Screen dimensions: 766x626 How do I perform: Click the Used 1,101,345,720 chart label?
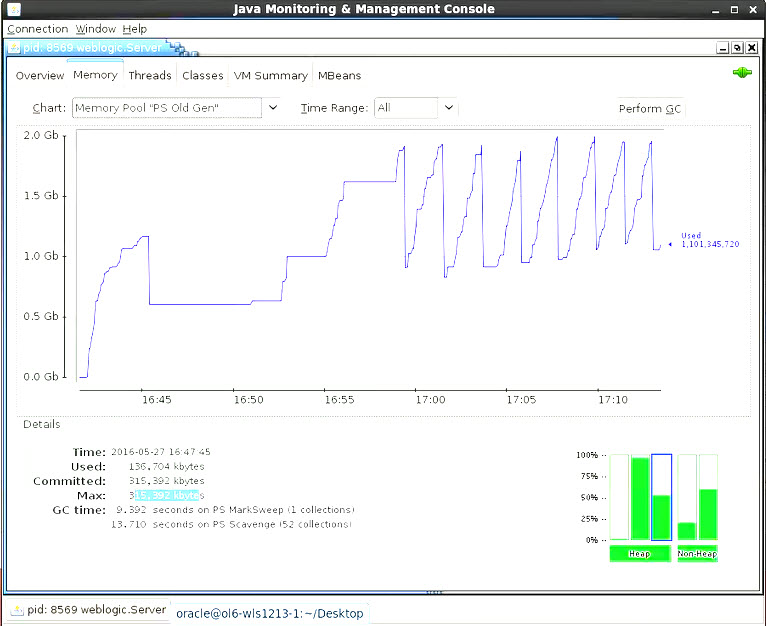709,239
